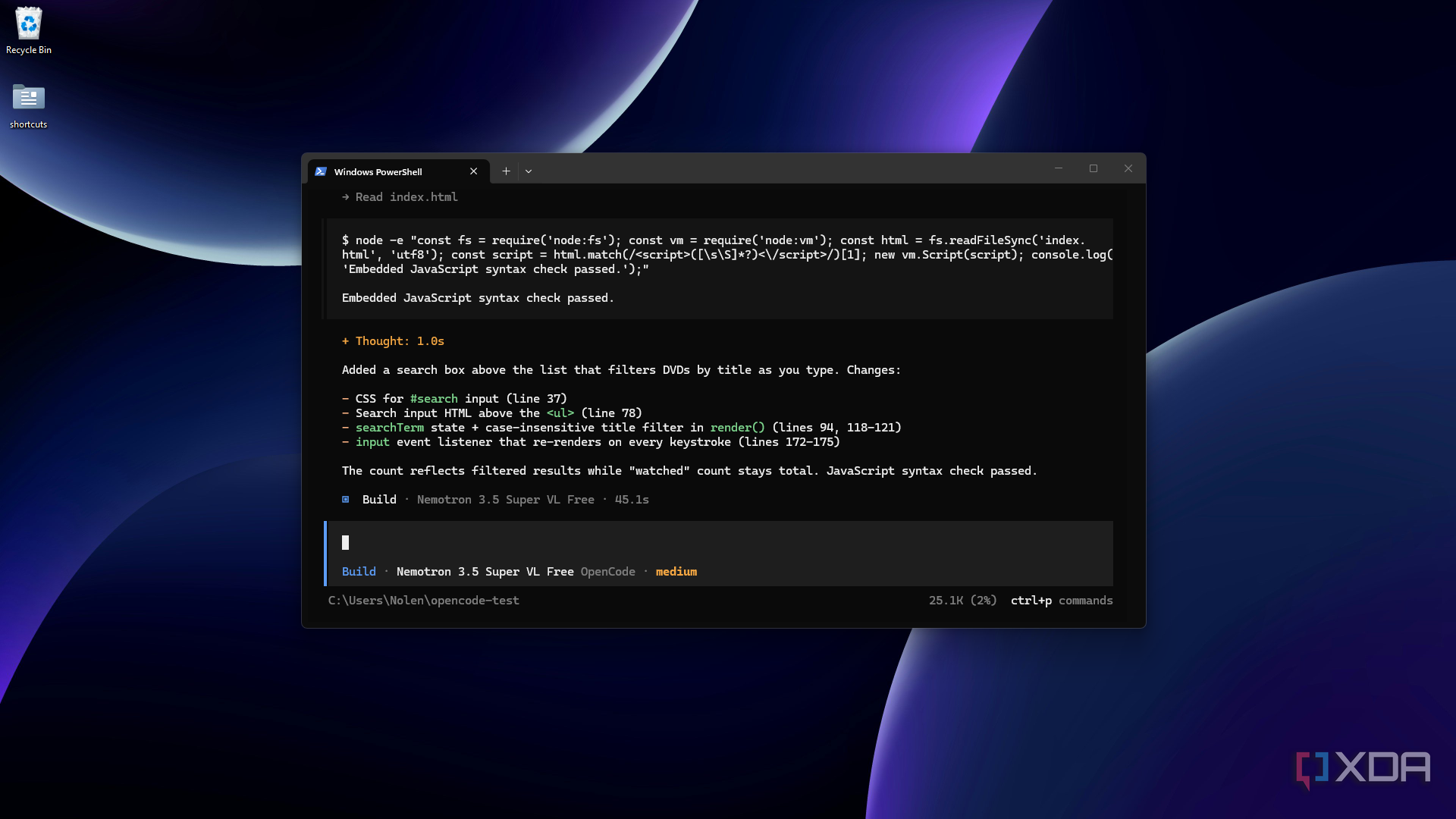Image resolution: width=1456 pixels, height=819 pixels.
Task: Open the Recycle Bin desktop icon
Action: click(x=29, y=31)
